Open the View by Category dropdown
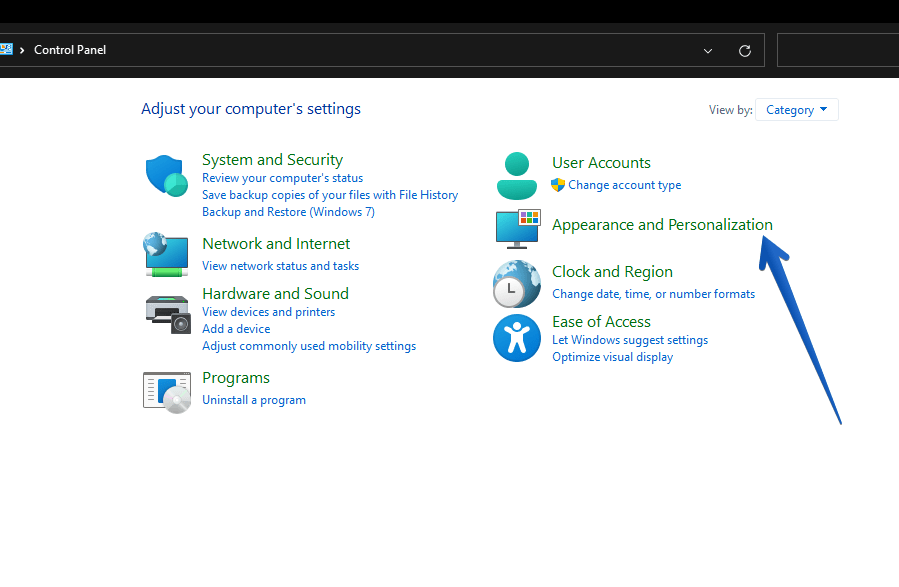 tap(797, 109)
